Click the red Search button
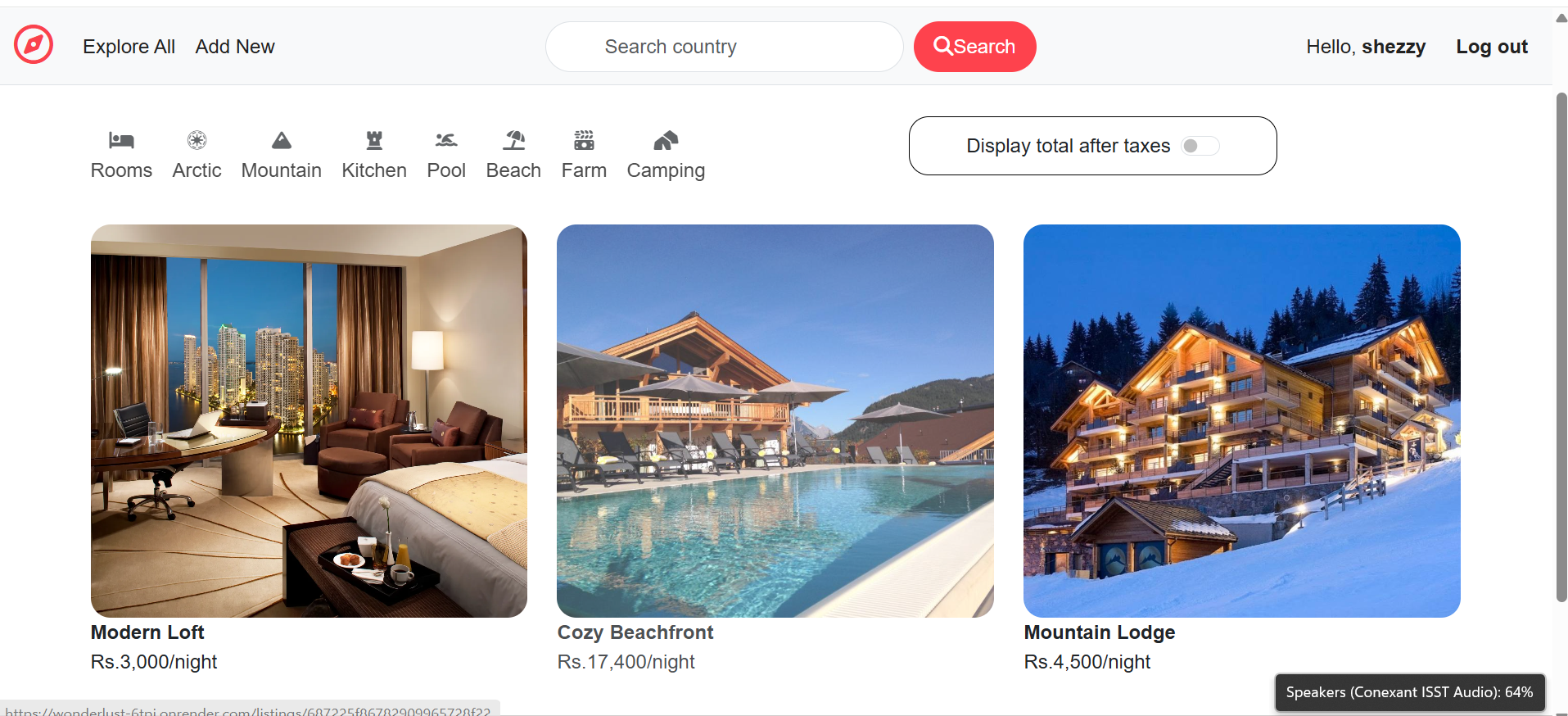1568x716 pixels. point(974,47)
